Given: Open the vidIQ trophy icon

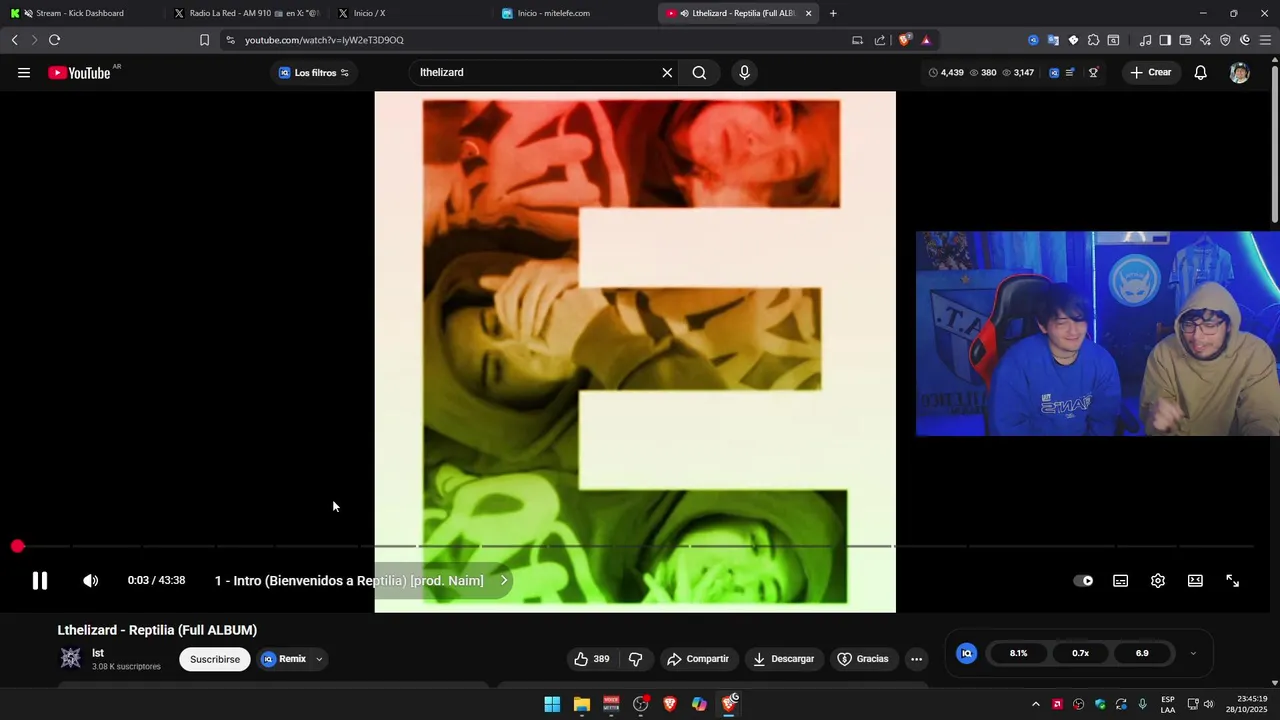Looking at the screenshot, I should pyautogui.click(x=1094, y=73).
